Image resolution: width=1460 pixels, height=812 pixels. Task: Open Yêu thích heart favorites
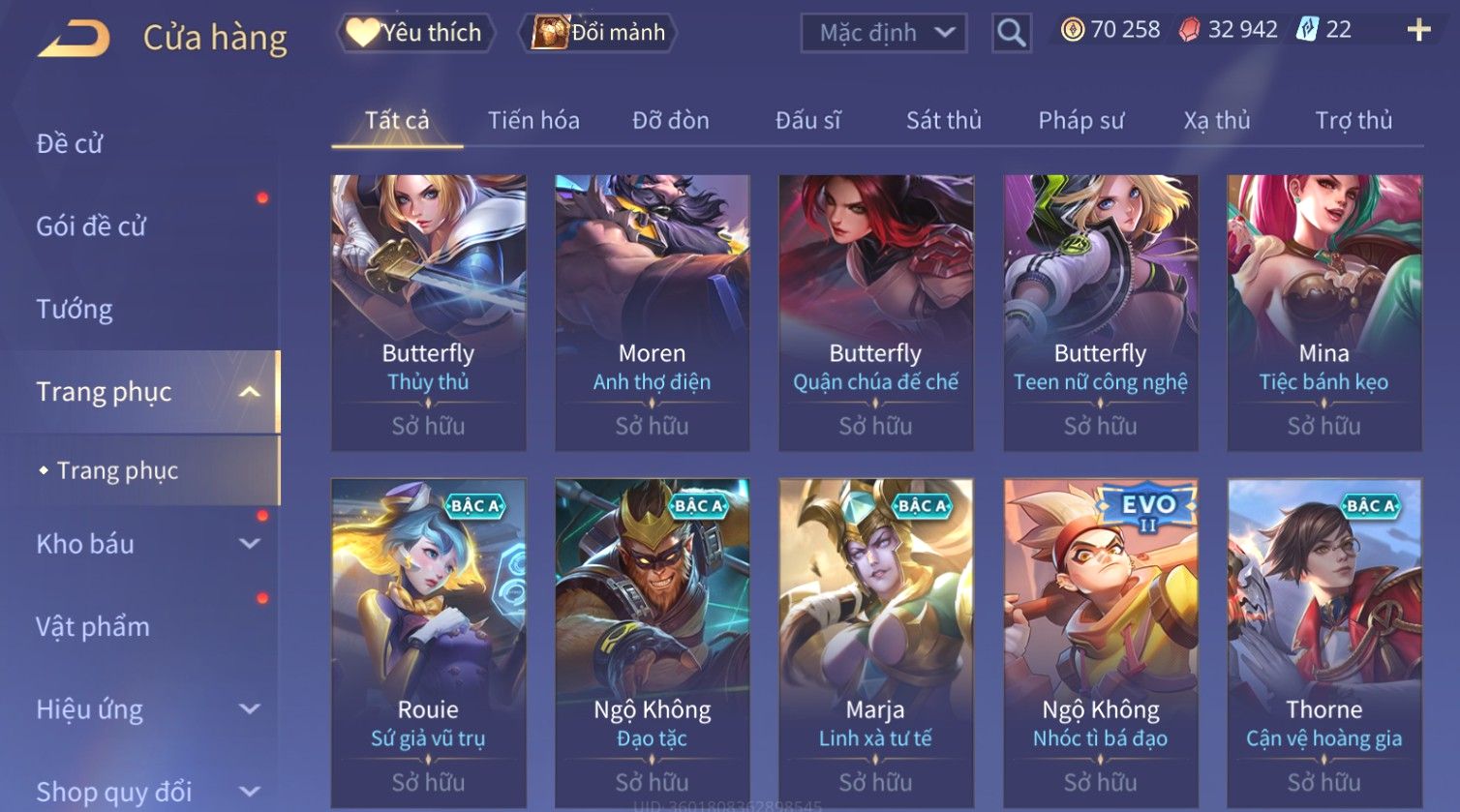[x=415, y=33]
